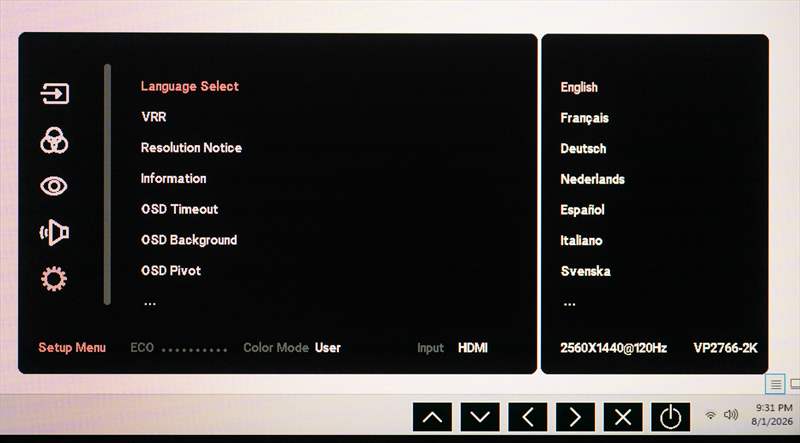Click the down arrow navigation button
The image size is (800, 443).
(480, 417)
